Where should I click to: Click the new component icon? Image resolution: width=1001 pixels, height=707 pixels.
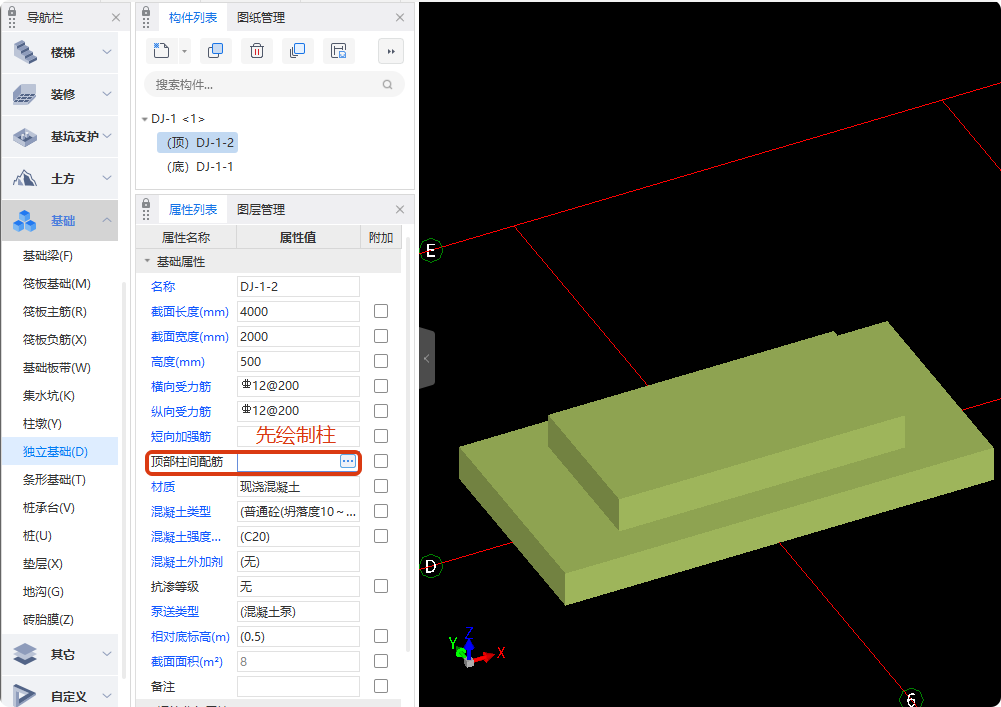tap(162, 50)
